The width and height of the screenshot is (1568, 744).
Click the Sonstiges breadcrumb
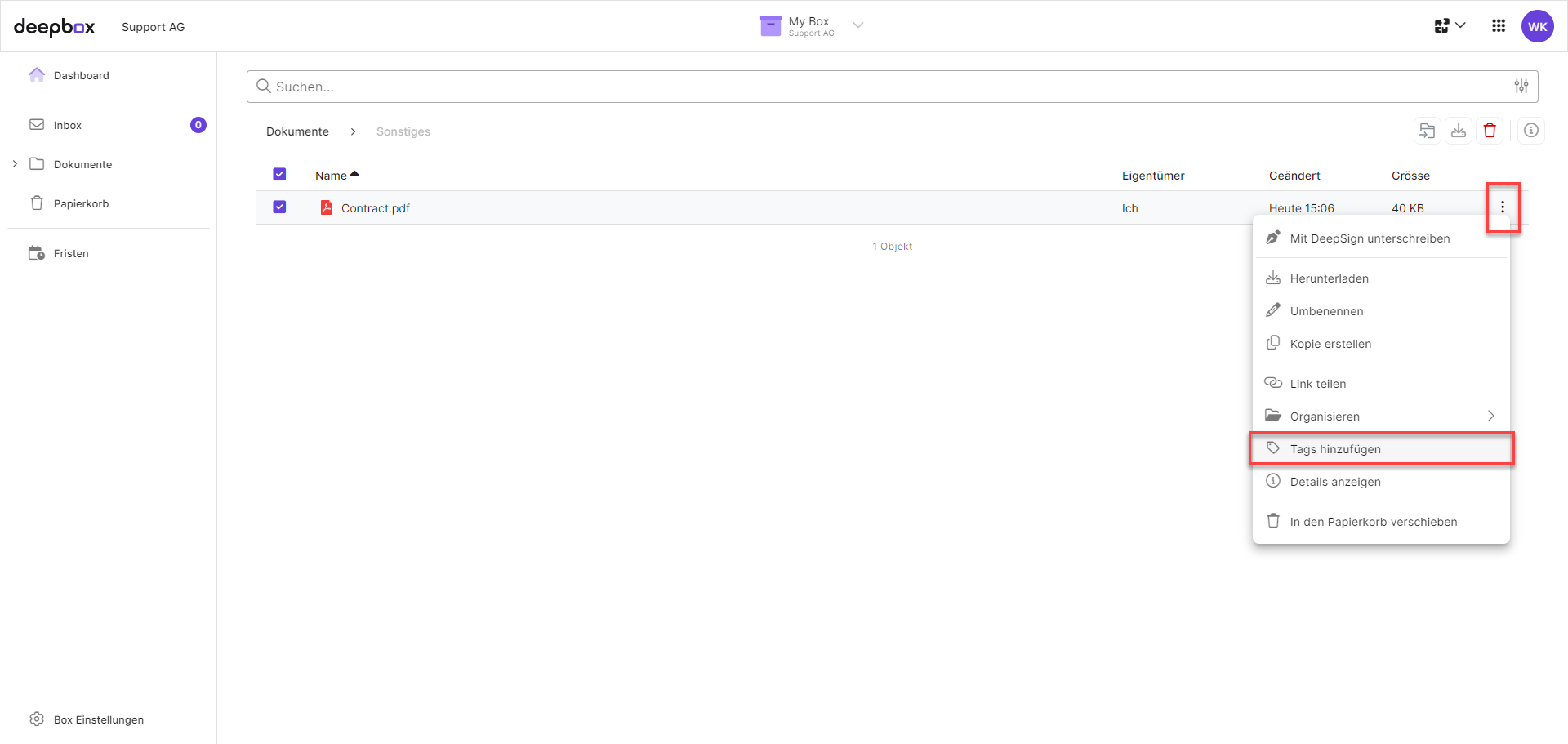click(x=403, y=131)
